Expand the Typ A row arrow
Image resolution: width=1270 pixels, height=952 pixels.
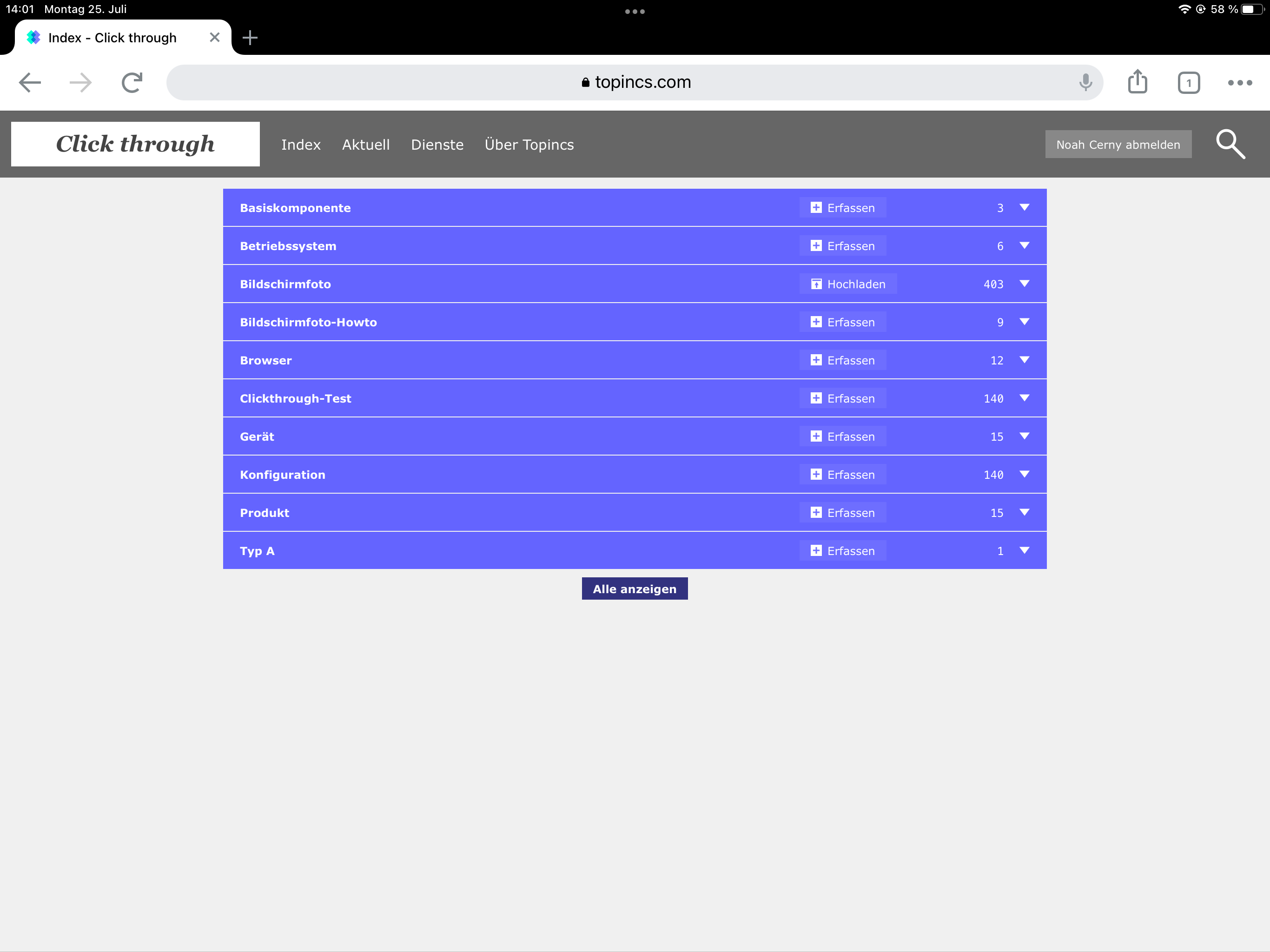(x=1024, y=551)
